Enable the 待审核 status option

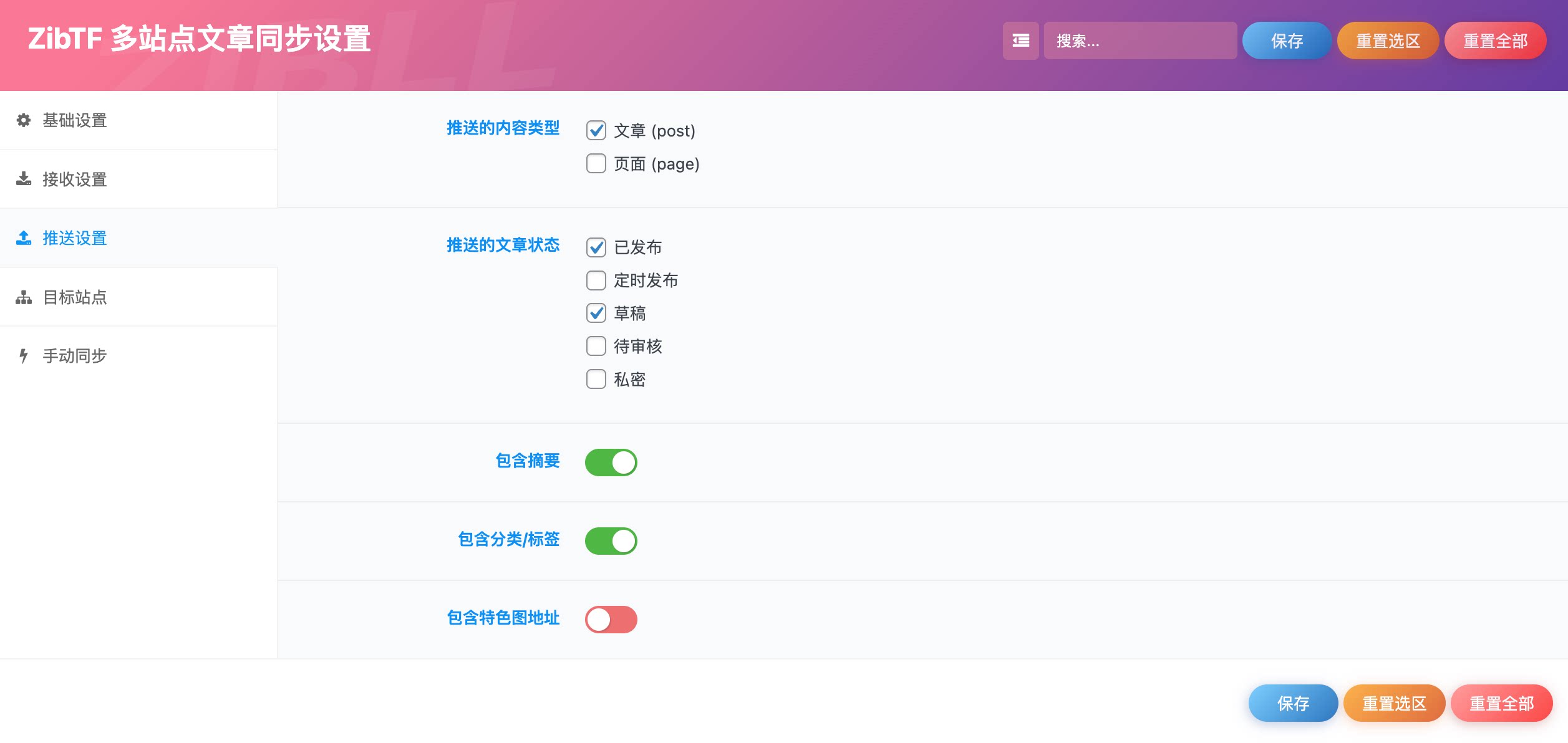596,347
